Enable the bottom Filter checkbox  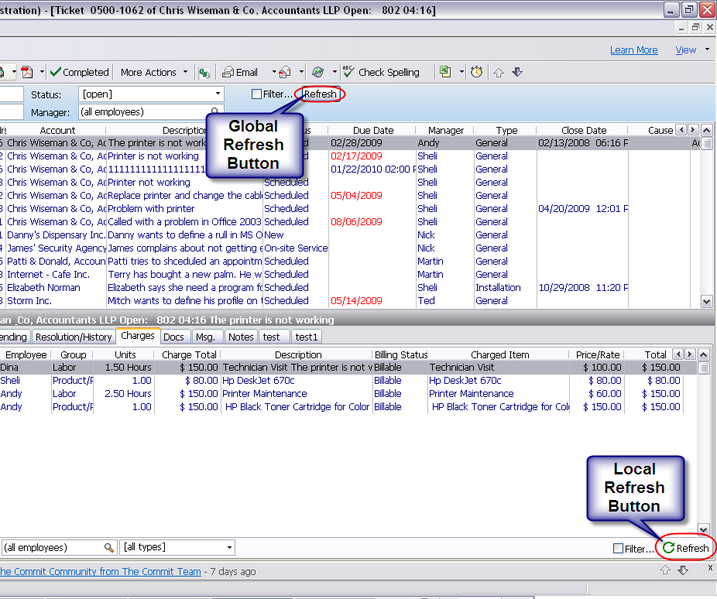click(618, 548)
